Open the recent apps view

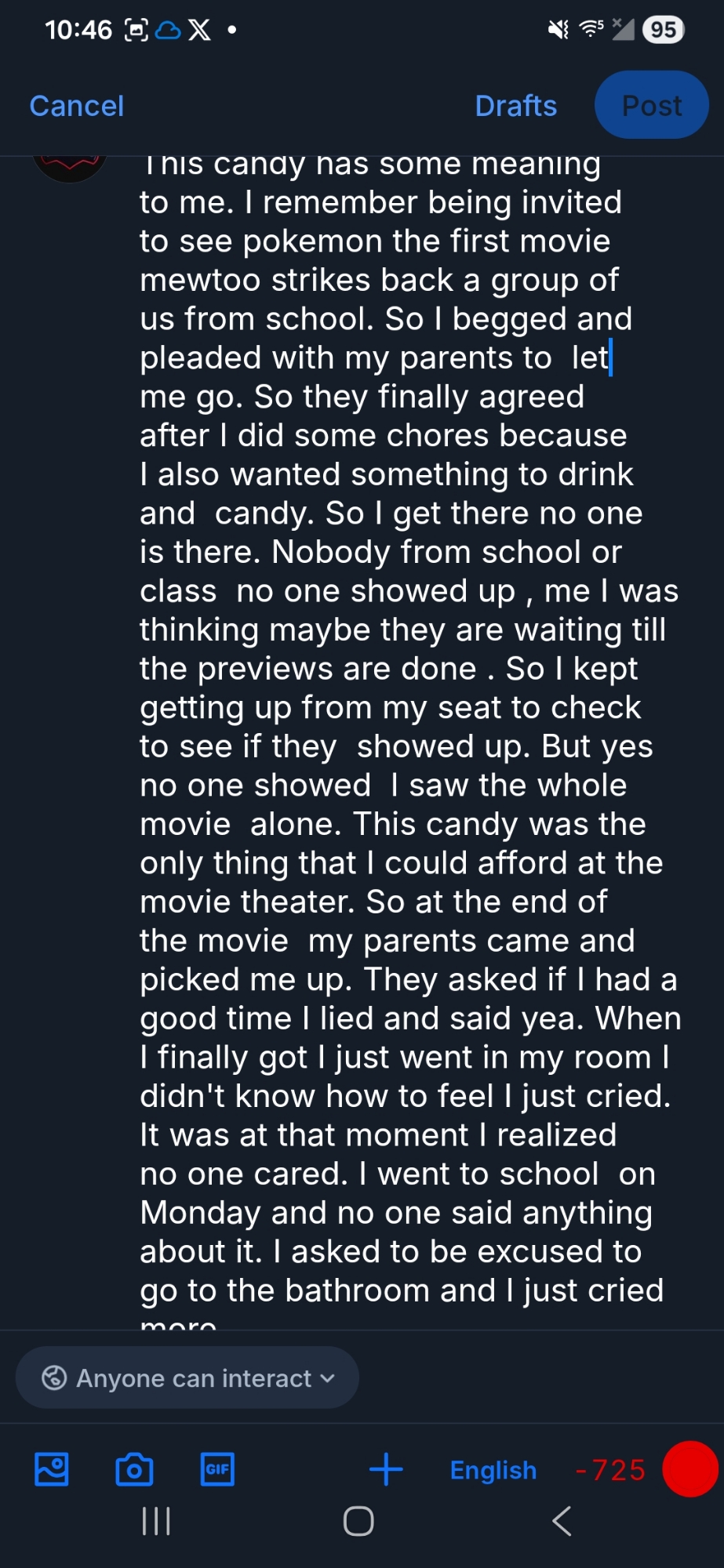tap(156, 1522)
